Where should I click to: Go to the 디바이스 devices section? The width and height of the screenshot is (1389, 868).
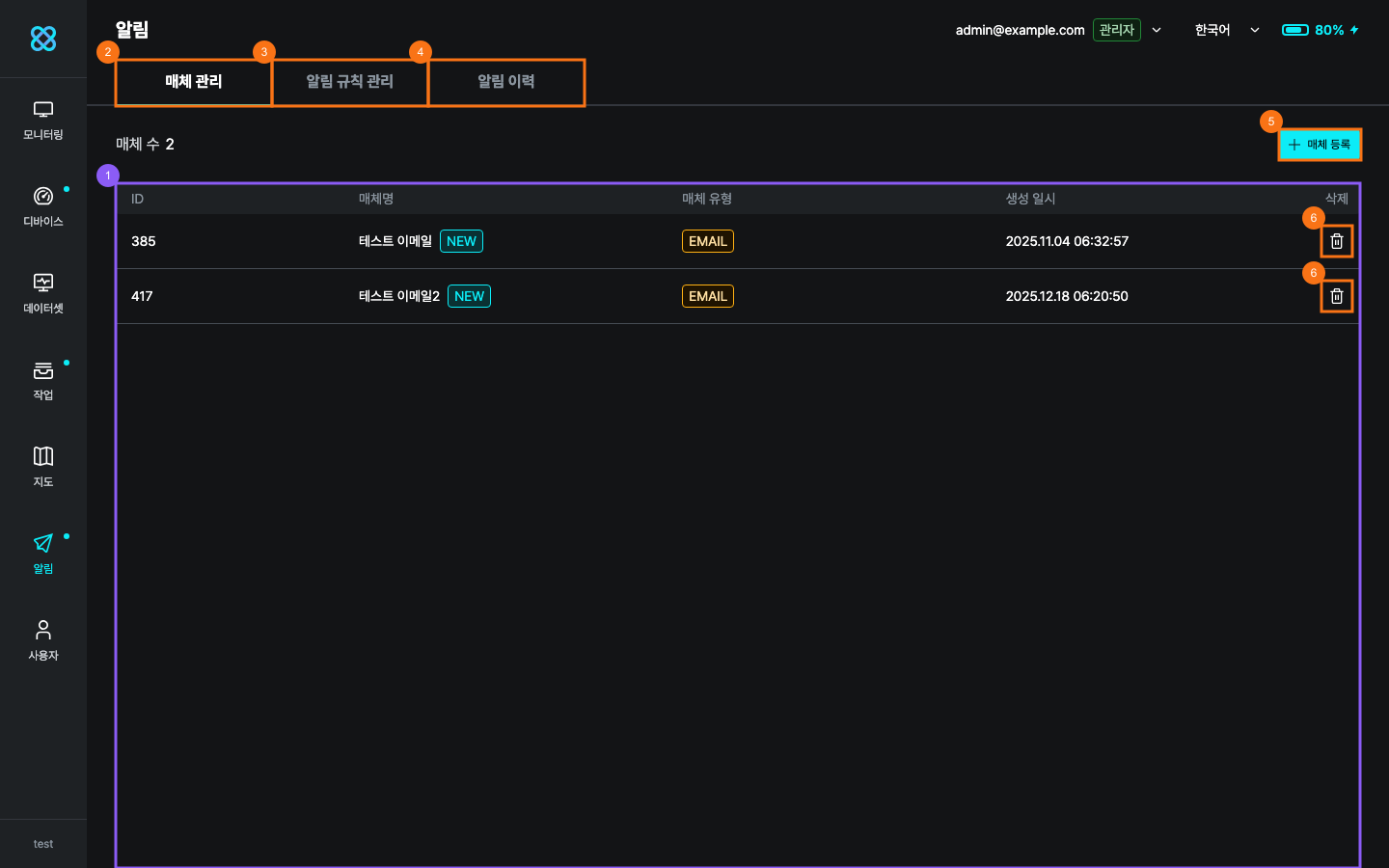click(43, 207)
